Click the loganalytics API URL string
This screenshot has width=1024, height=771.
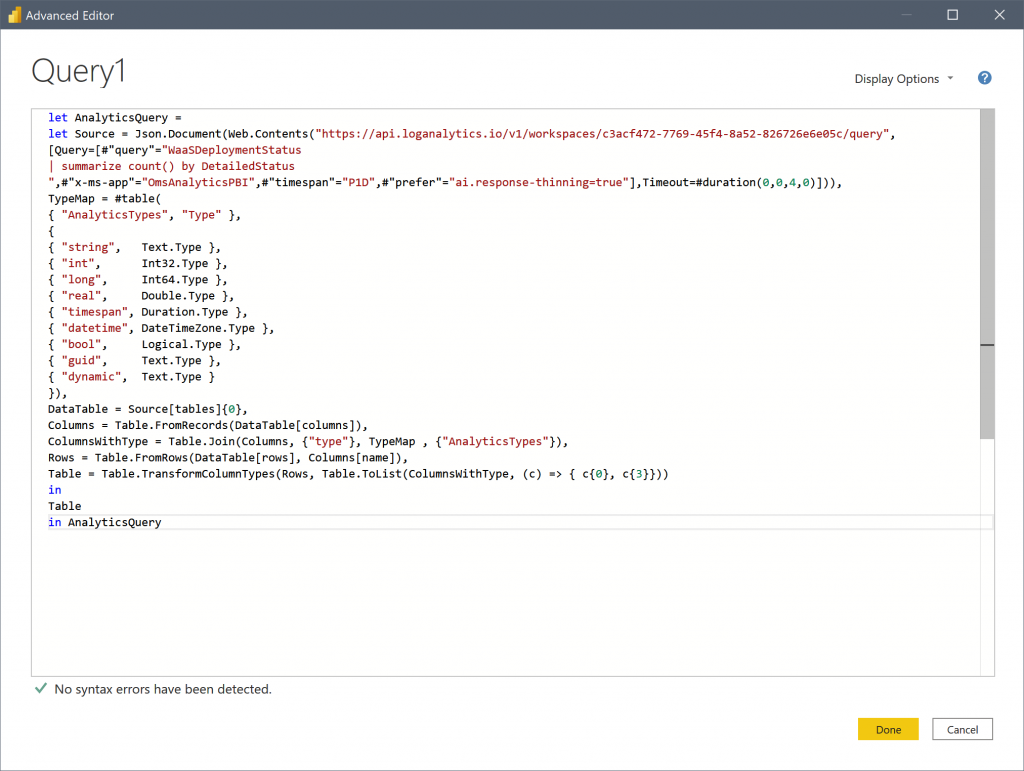click(602, 134)
